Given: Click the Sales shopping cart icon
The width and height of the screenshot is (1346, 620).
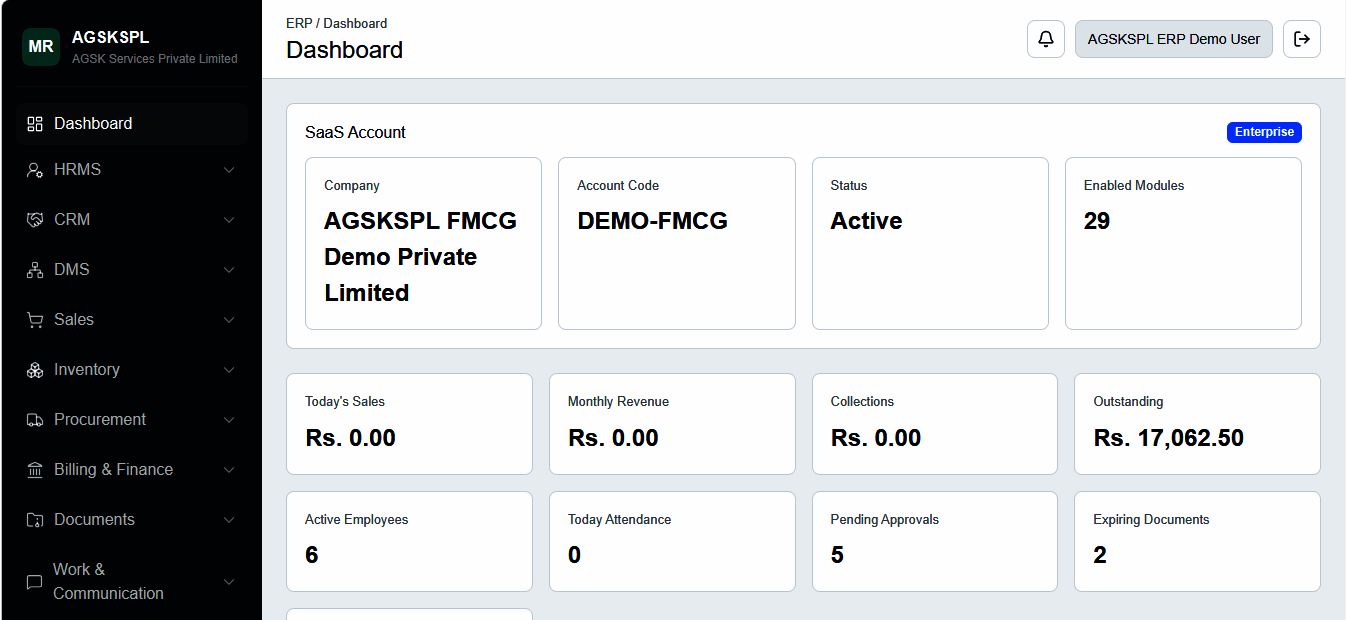Looking at the screenshot, I should (35, 320).
